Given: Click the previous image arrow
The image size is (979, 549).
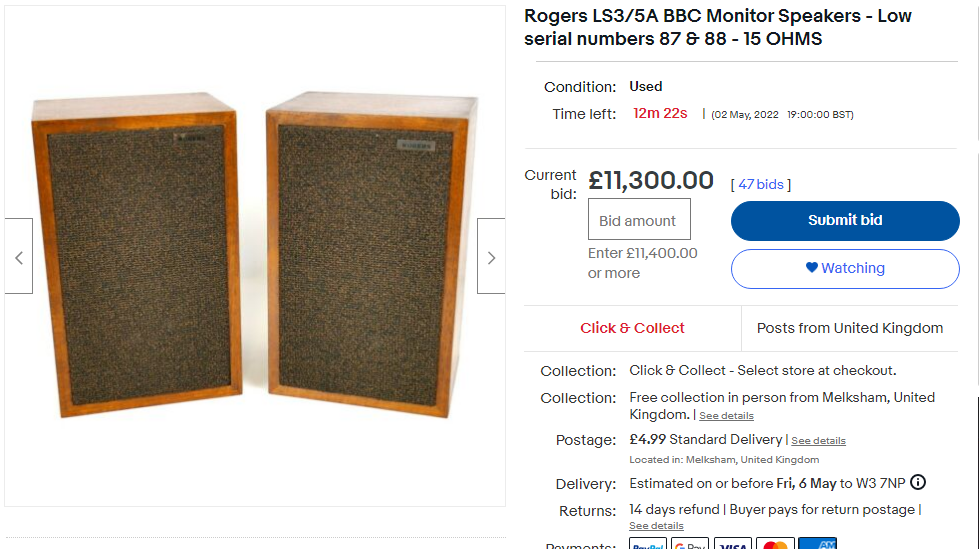Looking at the screenshot, I should pos(19,256).
